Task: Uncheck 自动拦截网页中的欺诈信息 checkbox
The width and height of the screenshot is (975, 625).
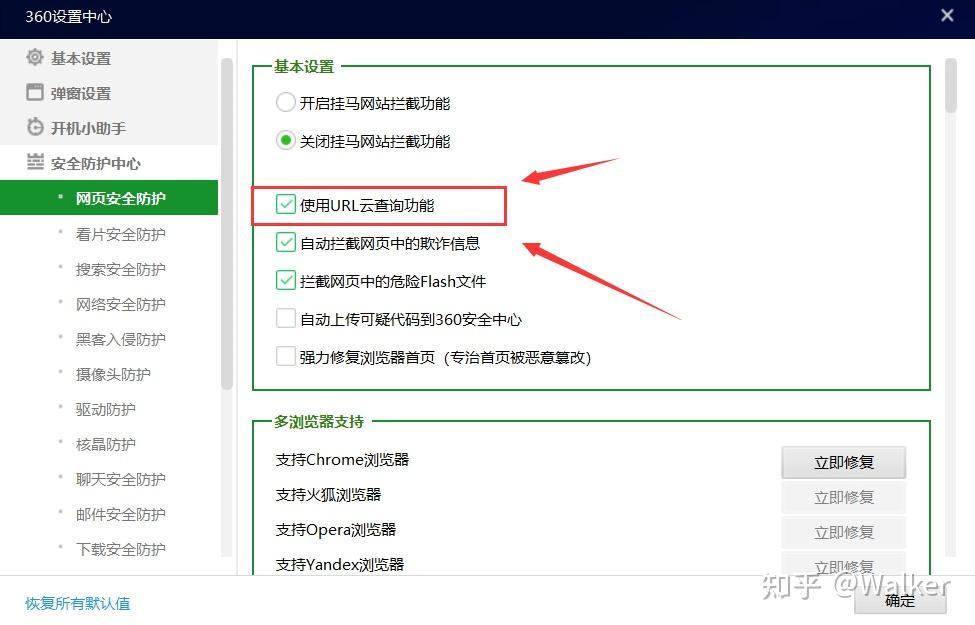Action: (285, 243)
